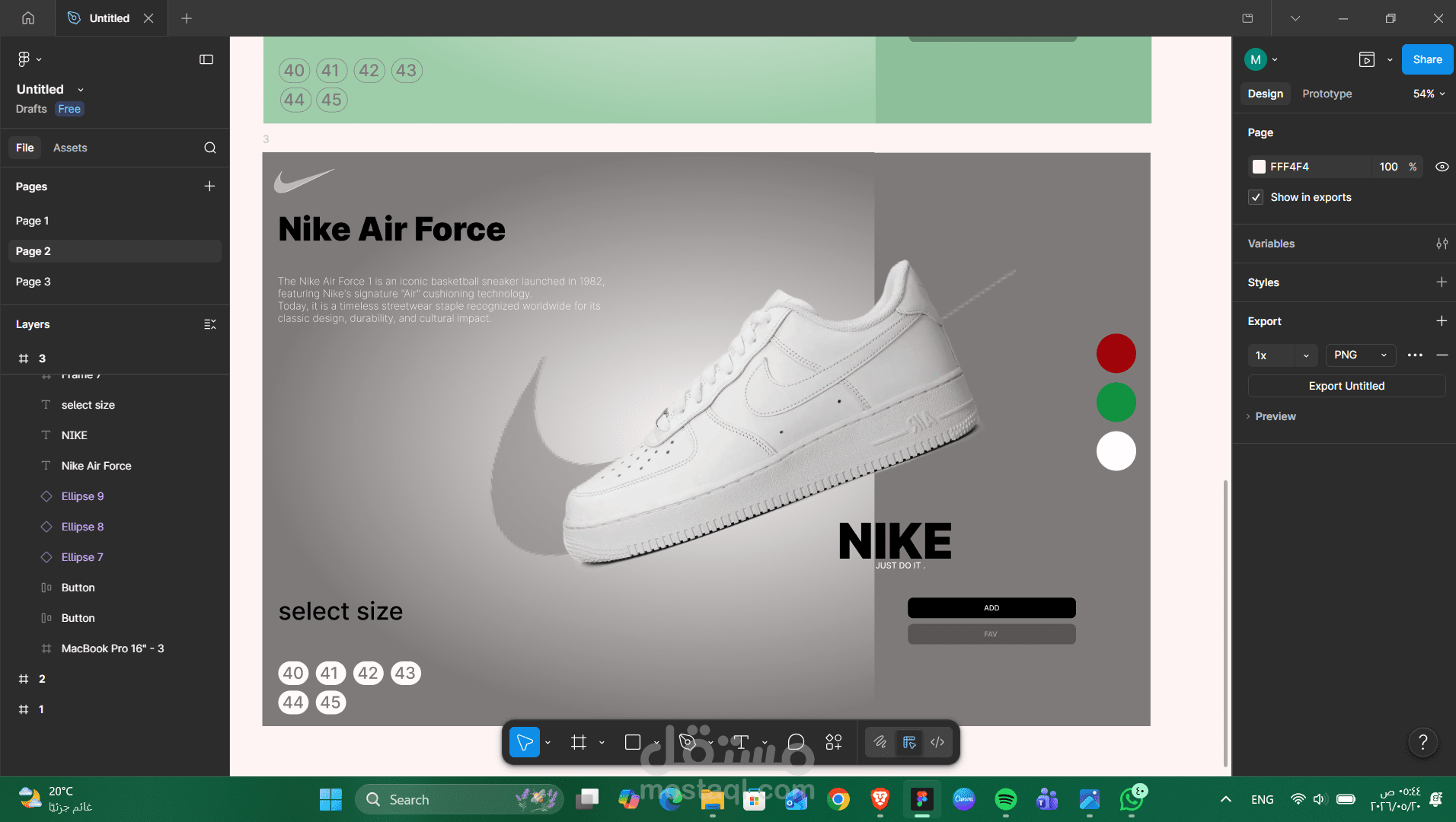Click the Present play icon
This screenshot has width=1456, height=822.
click(x=1367, y=59)
